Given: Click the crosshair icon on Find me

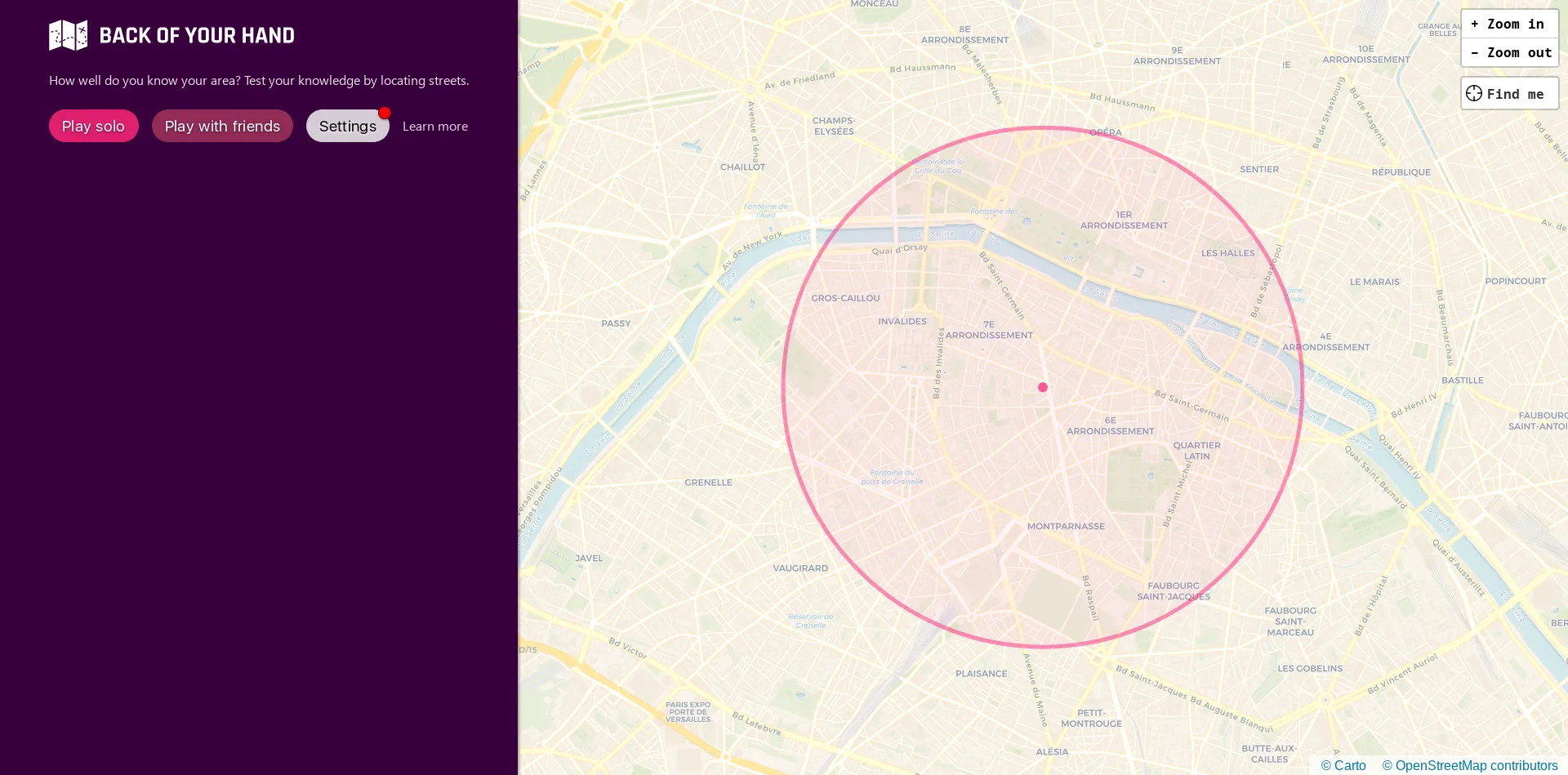Looking at the screenshot, I should coord(1474,93).
